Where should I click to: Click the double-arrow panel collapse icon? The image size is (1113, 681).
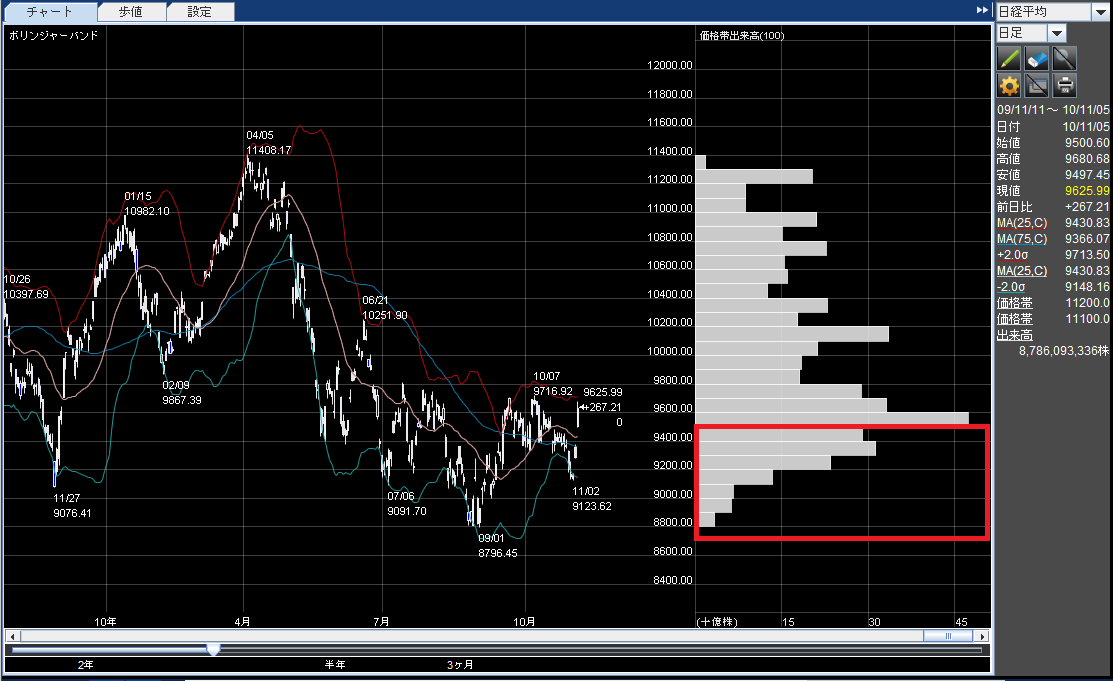click(982, 10)
